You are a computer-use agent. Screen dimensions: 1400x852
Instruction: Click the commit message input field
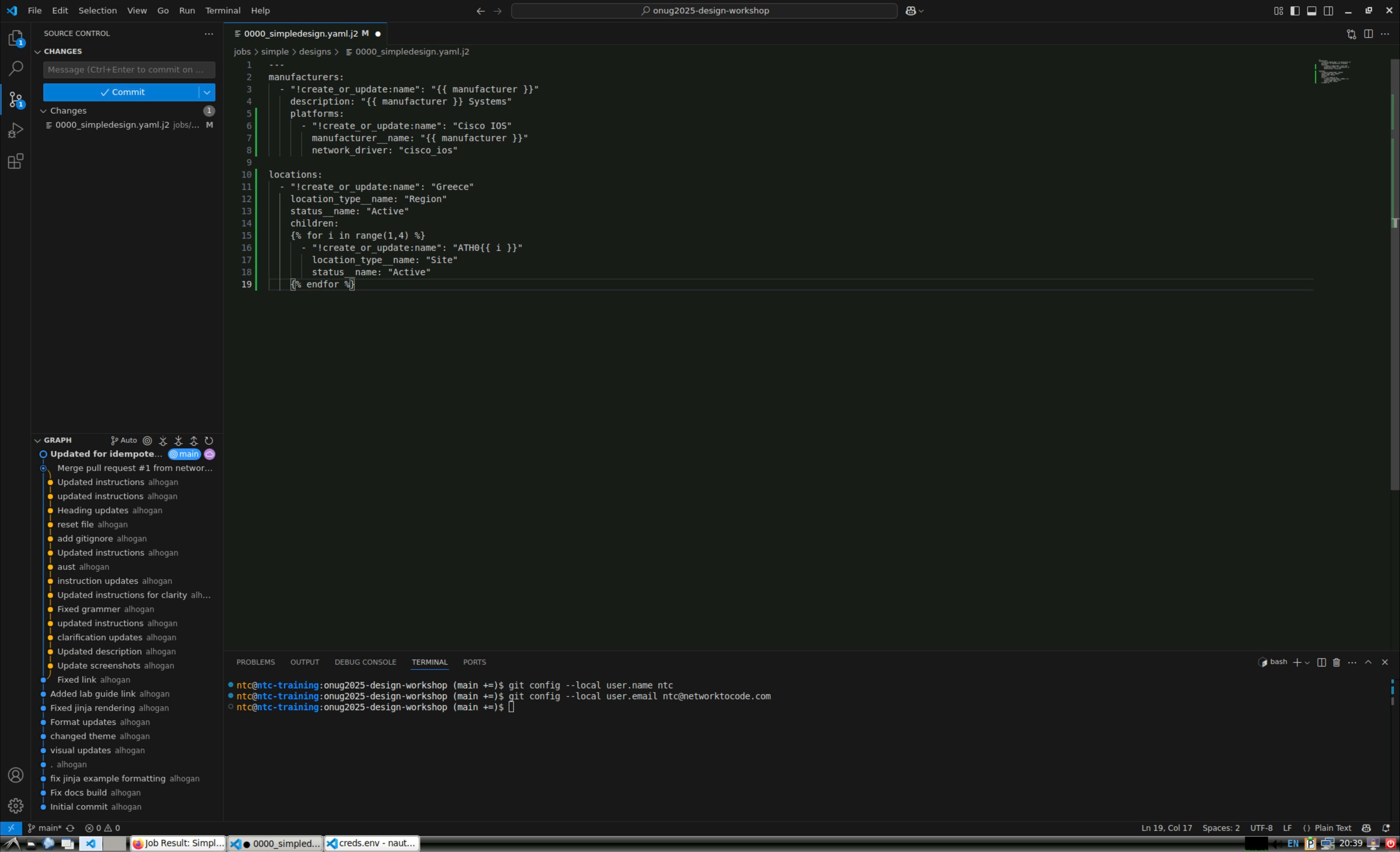(128, 70)
